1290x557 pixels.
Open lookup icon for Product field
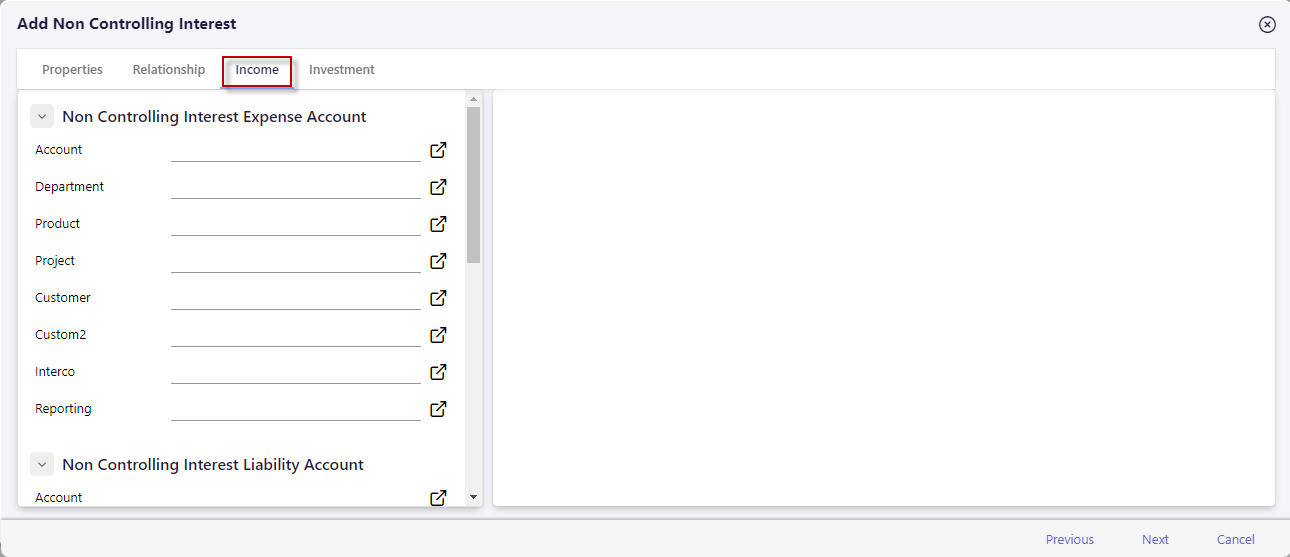click(438, 224)
